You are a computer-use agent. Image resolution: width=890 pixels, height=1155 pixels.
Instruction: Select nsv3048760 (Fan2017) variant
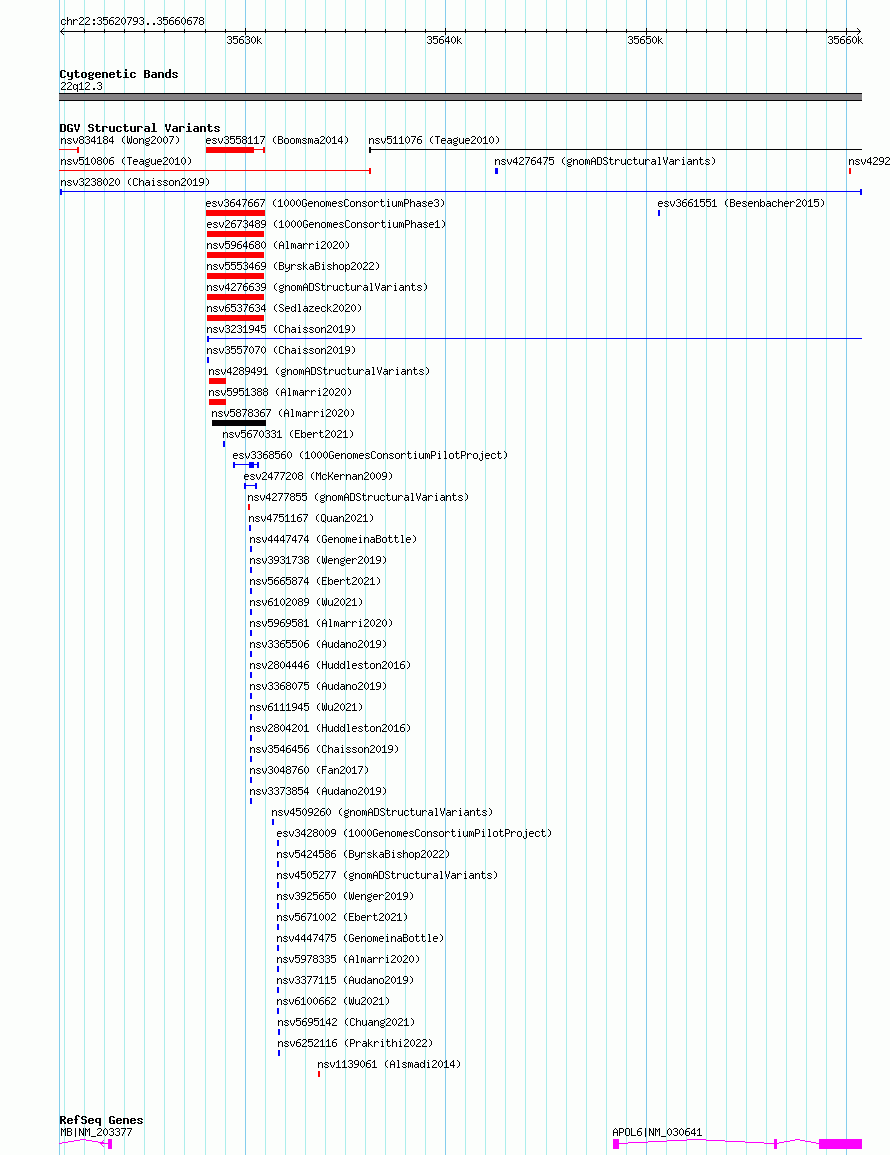[309, 770]
